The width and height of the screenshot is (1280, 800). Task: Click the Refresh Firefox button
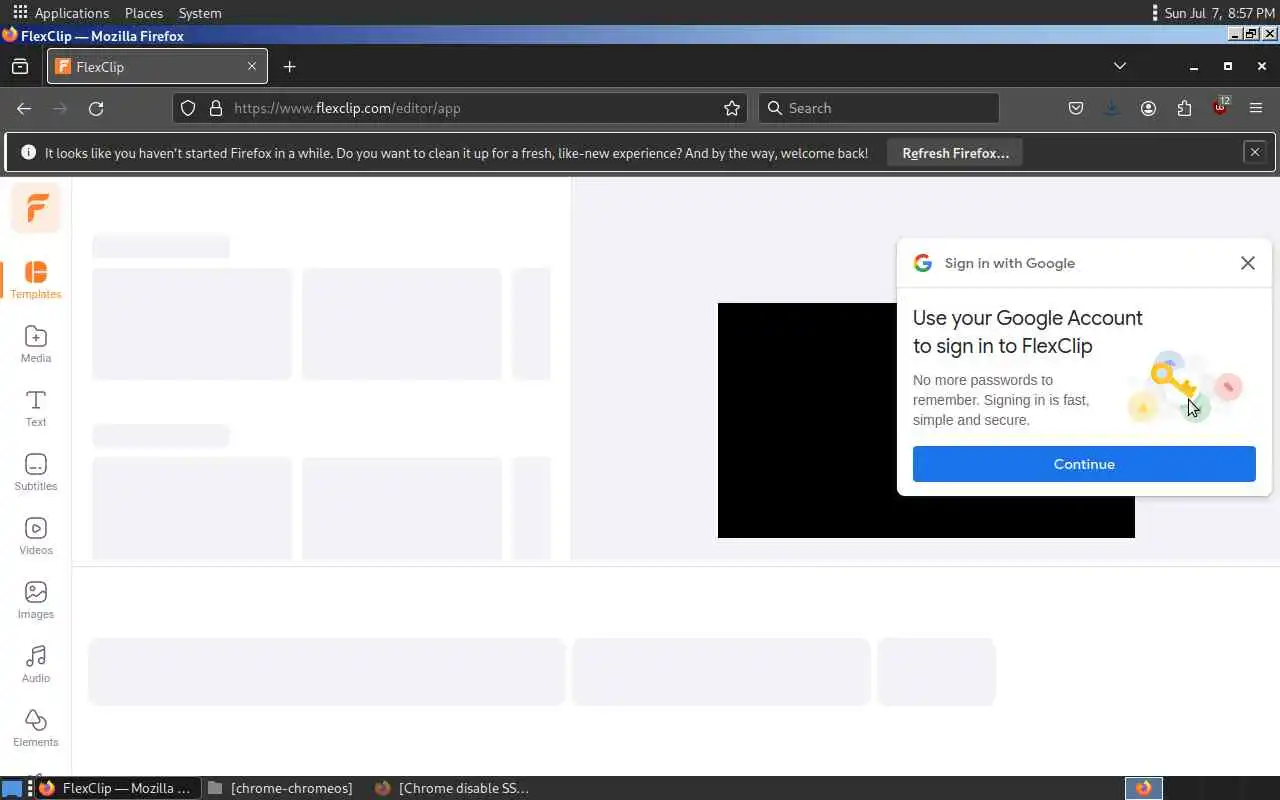pyautogui.click(x=955, y=153)
